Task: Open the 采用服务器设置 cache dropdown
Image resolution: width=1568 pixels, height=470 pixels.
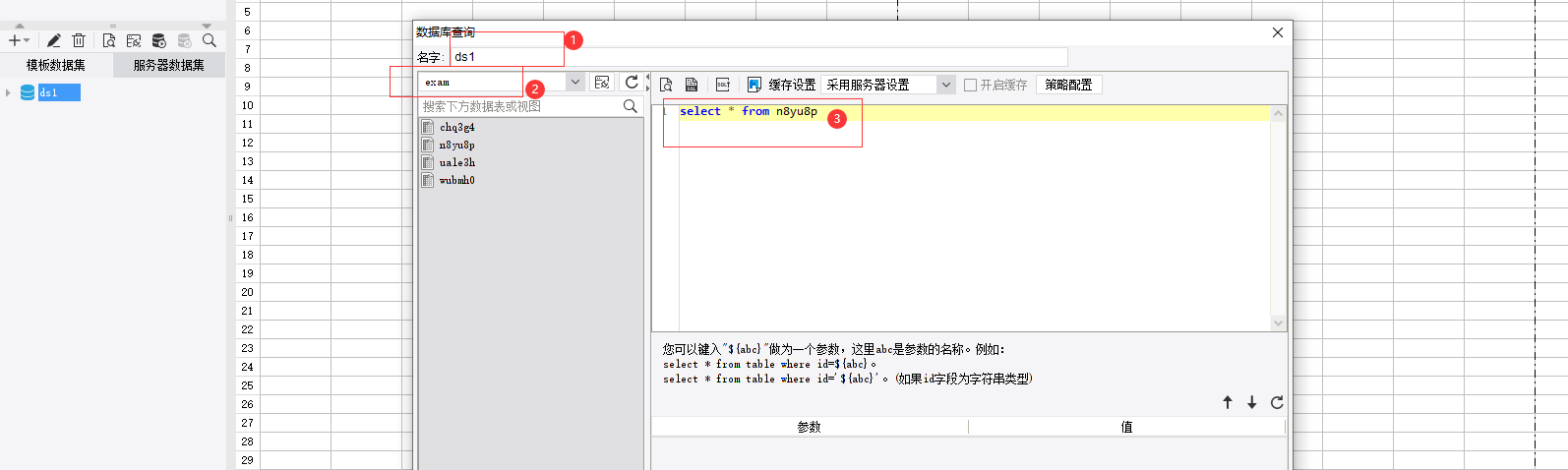Action: pos(888,85)
